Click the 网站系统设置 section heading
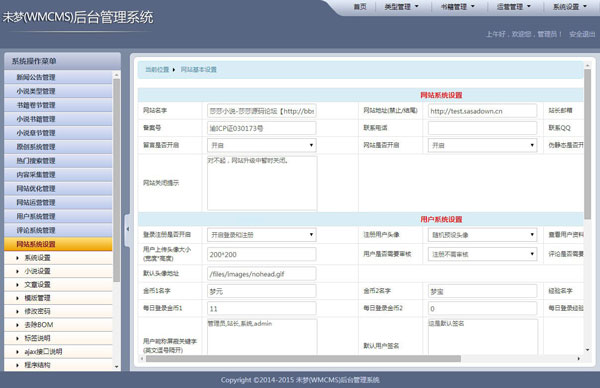 click(x=441, y=95)
